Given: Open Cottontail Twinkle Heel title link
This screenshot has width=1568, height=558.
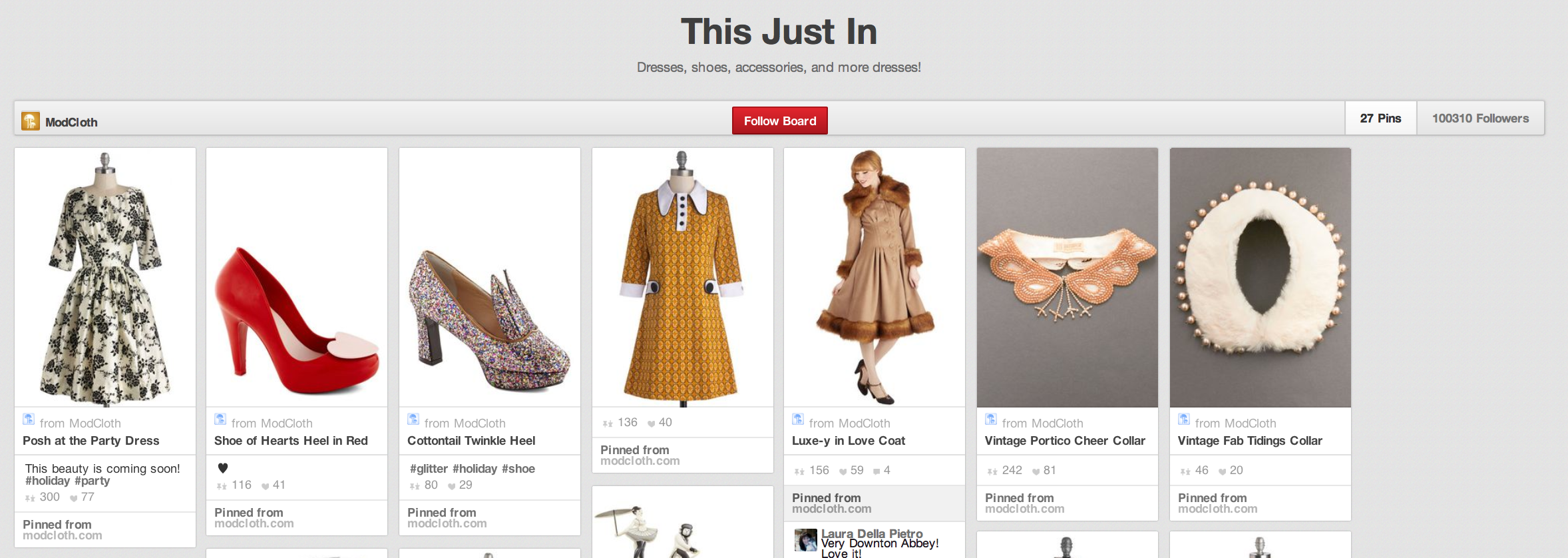Looking at the screenshot, I should tap(471, 441).
